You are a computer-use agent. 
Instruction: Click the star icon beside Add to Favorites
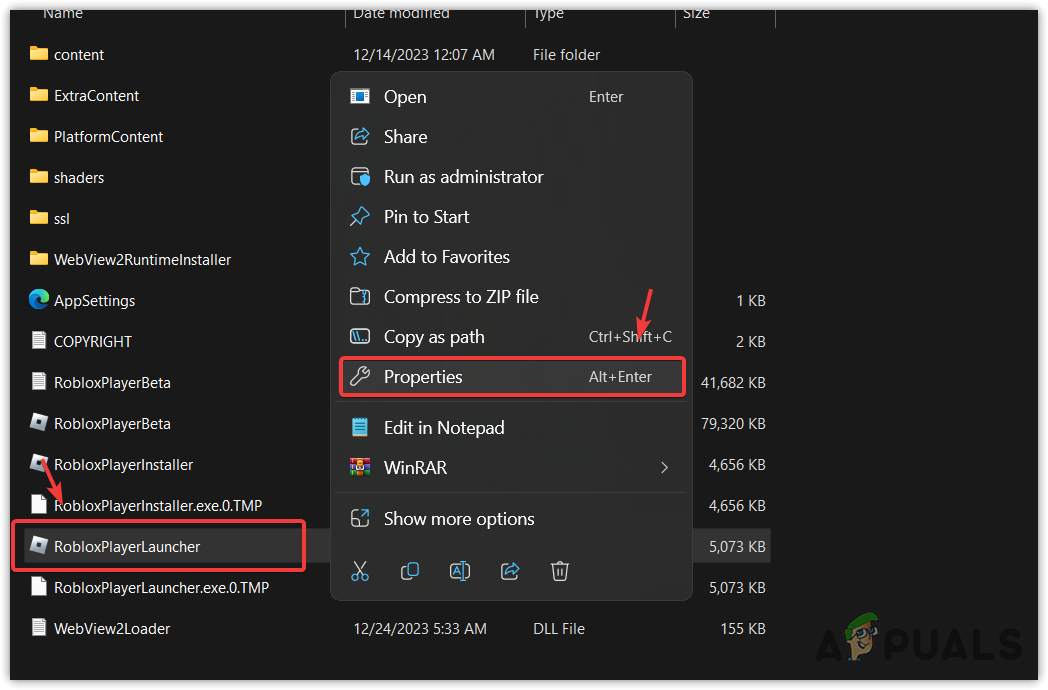360,257
